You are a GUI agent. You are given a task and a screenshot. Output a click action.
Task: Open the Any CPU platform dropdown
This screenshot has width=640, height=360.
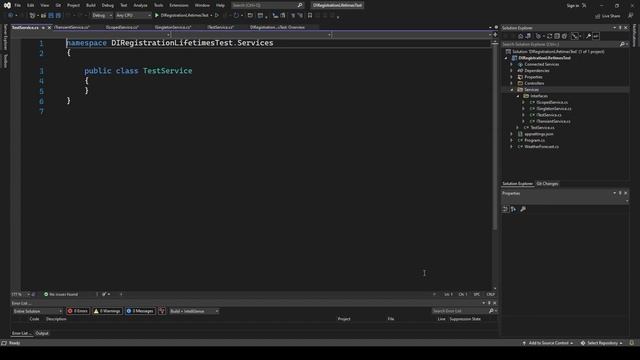tap(133, 16)
